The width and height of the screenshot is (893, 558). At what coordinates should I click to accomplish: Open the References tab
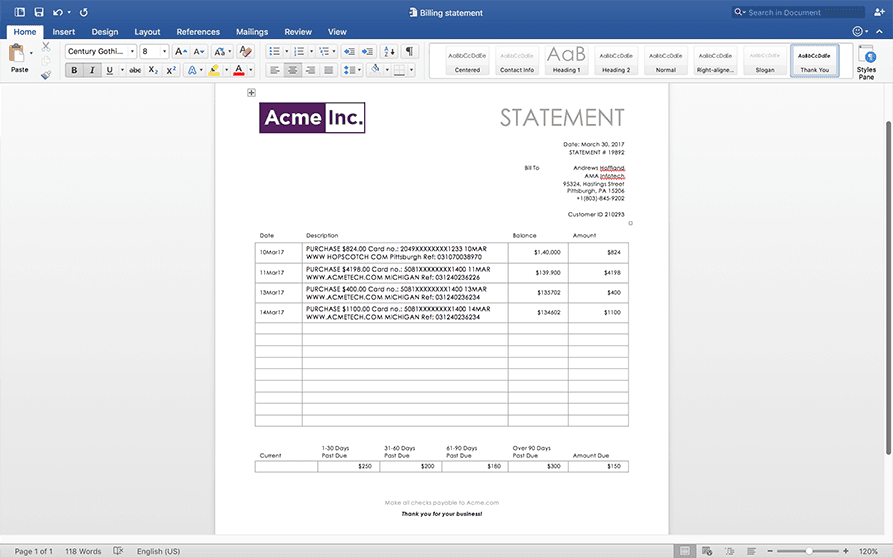click(198, 32)
